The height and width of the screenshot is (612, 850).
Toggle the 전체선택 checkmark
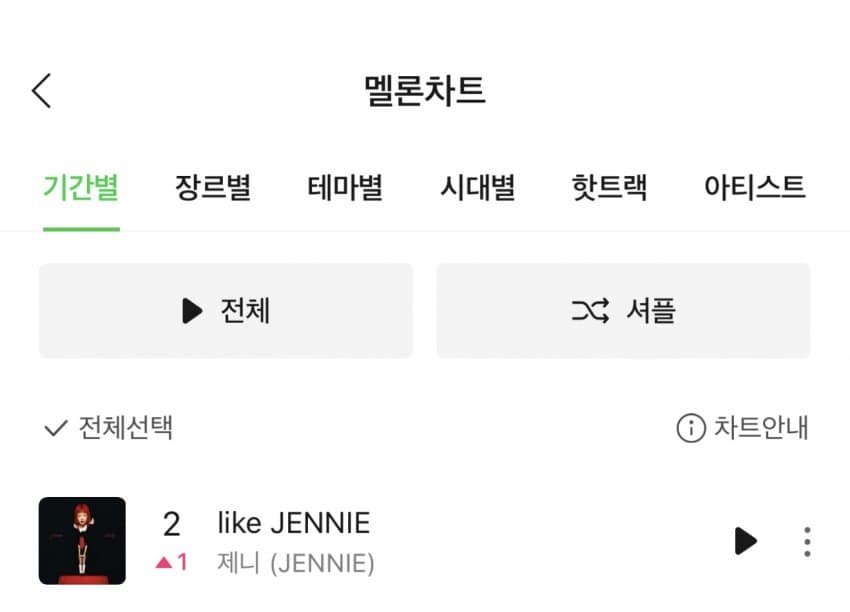click(55, 428)
